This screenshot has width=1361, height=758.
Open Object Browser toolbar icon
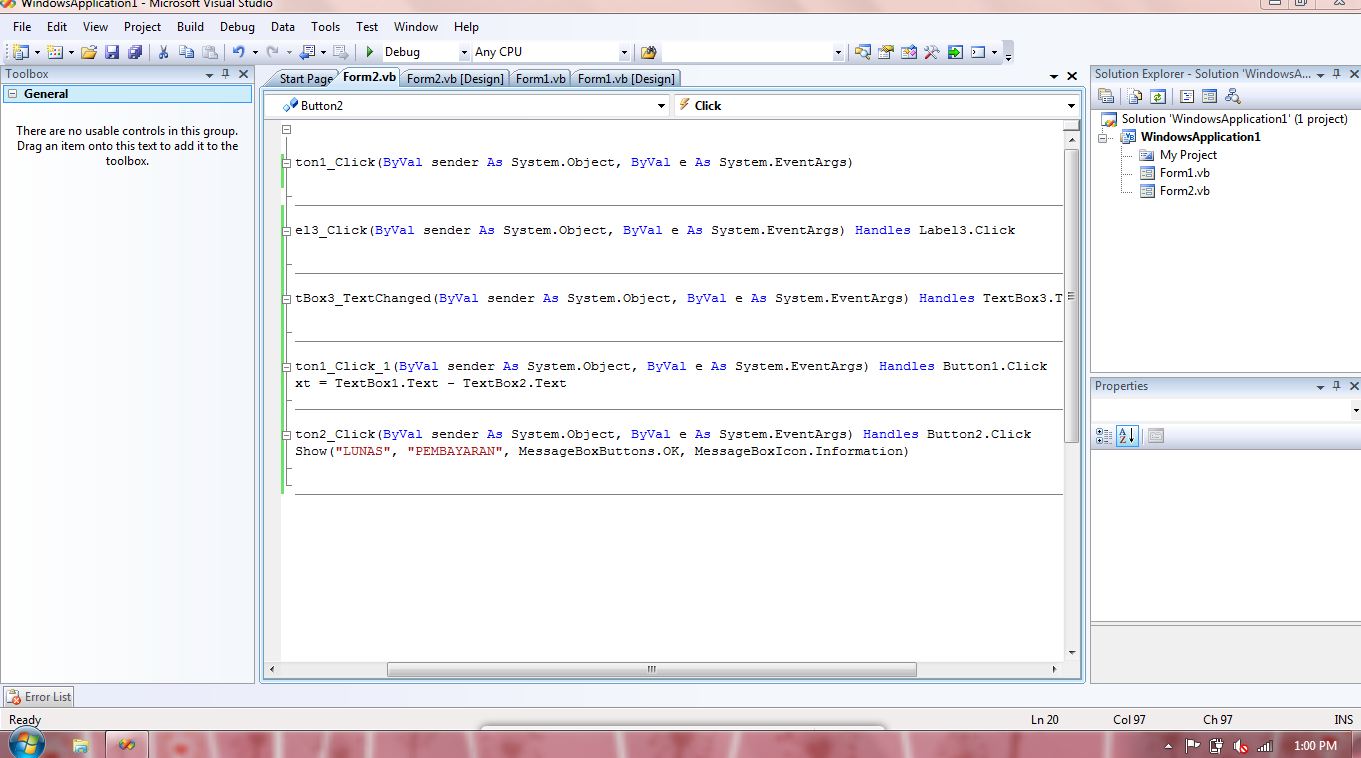click(908, 52)
